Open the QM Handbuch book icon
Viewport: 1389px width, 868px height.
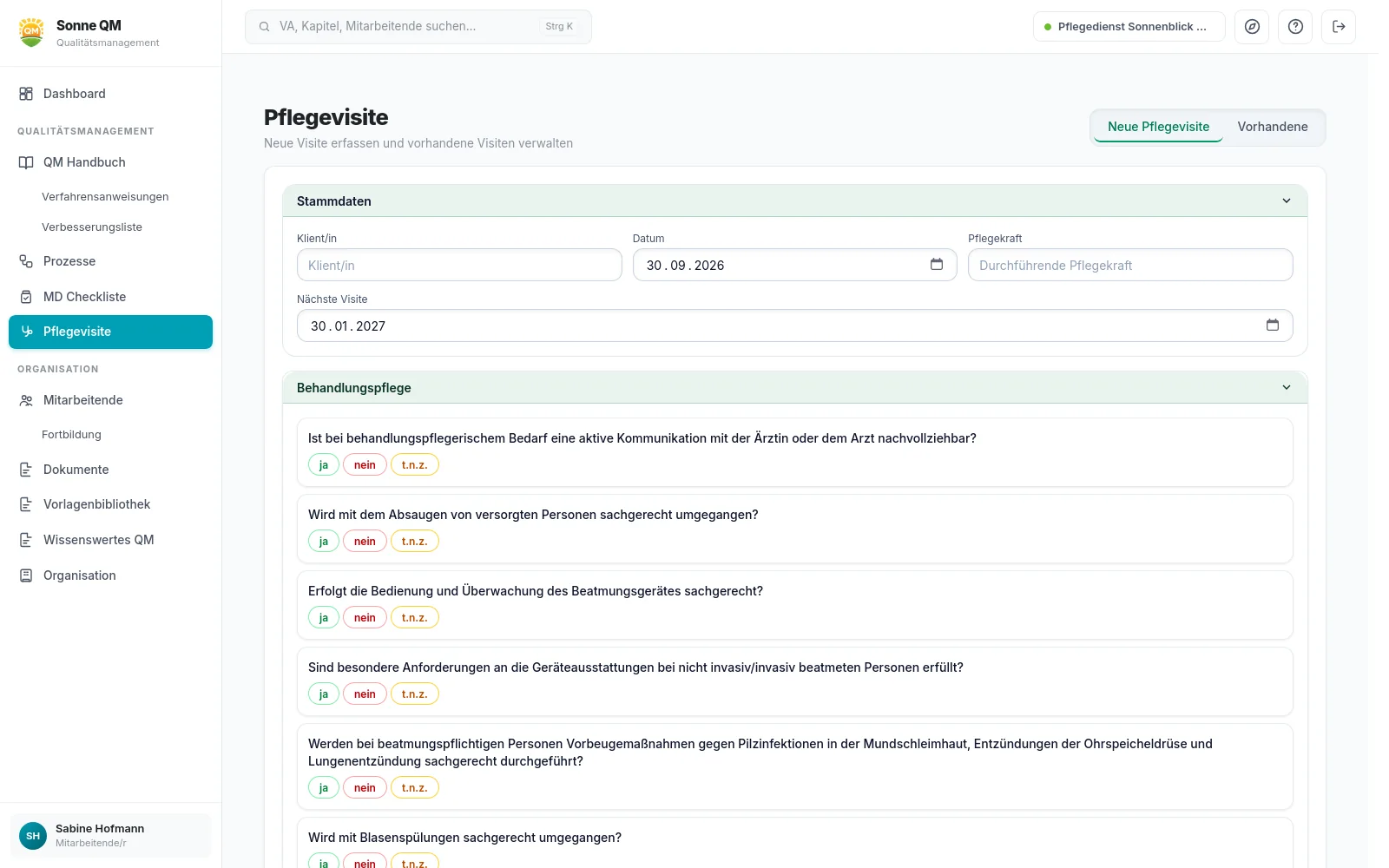pyautogui.click(x=26, y=162)
